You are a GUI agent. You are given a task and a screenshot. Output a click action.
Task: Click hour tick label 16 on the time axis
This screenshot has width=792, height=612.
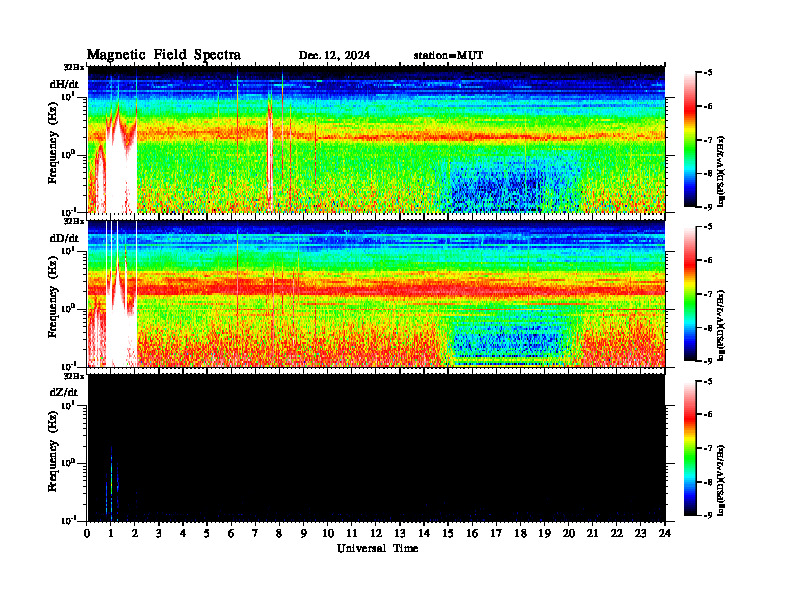[472, 533]
